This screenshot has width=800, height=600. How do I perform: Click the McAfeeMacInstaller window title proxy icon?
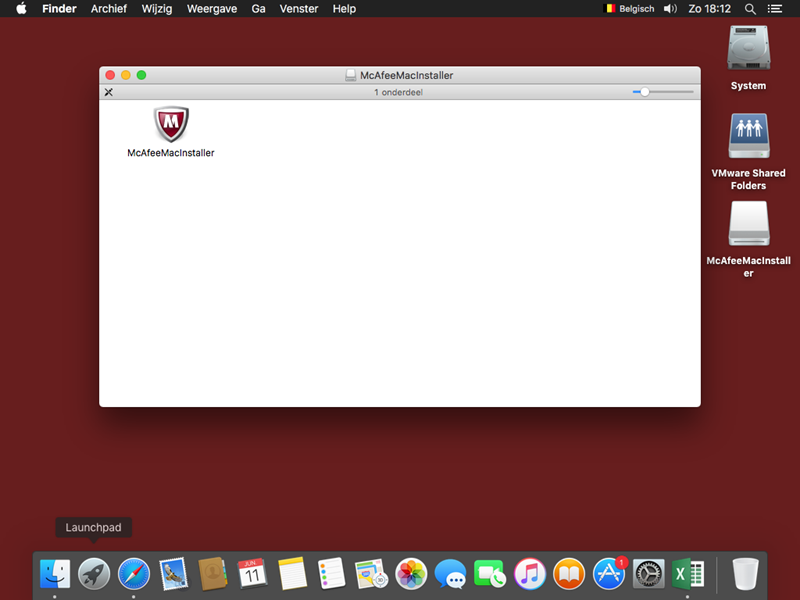[351, 76]
